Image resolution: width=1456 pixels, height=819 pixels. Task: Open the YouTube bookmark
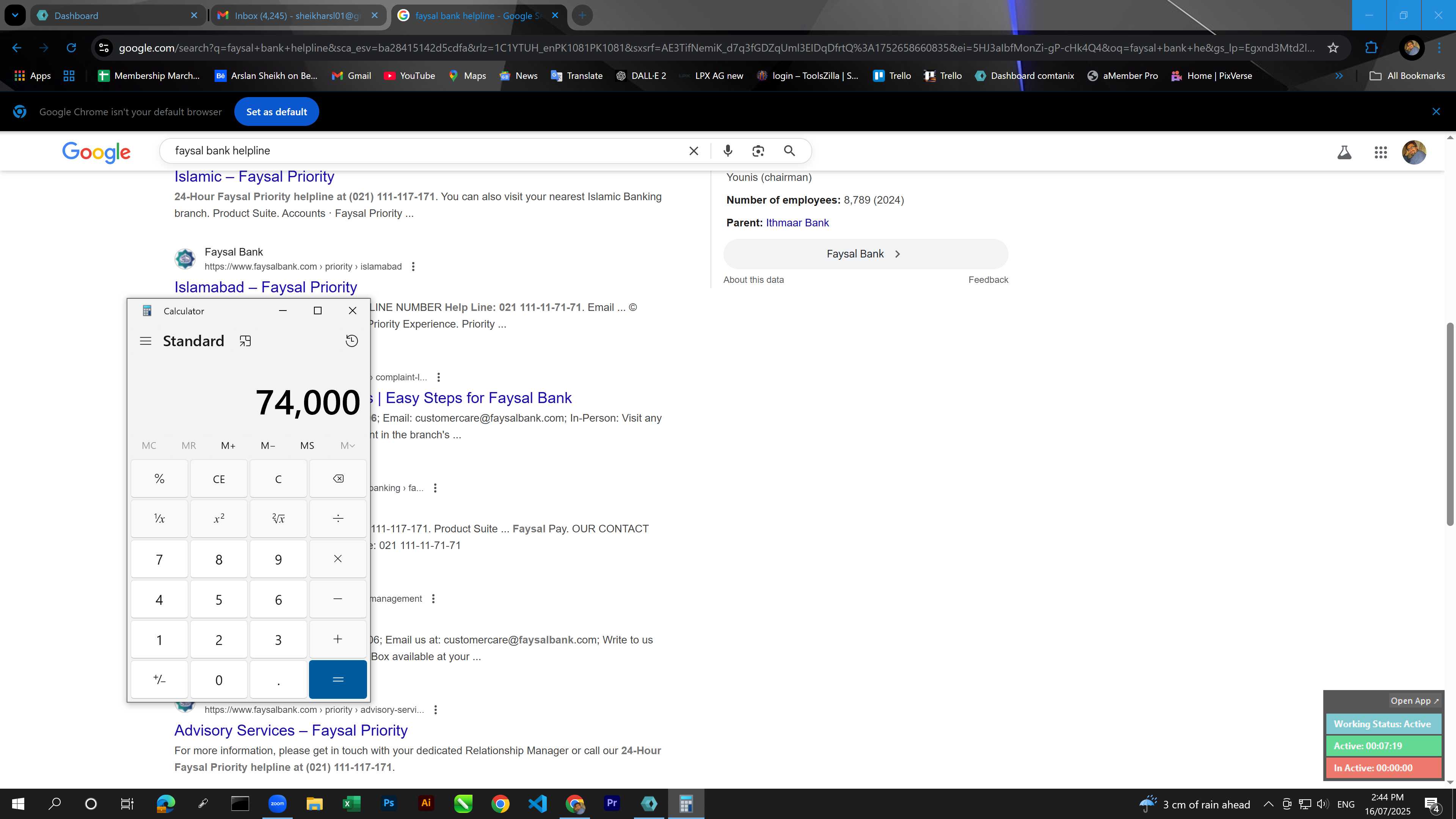click(409, 76)
